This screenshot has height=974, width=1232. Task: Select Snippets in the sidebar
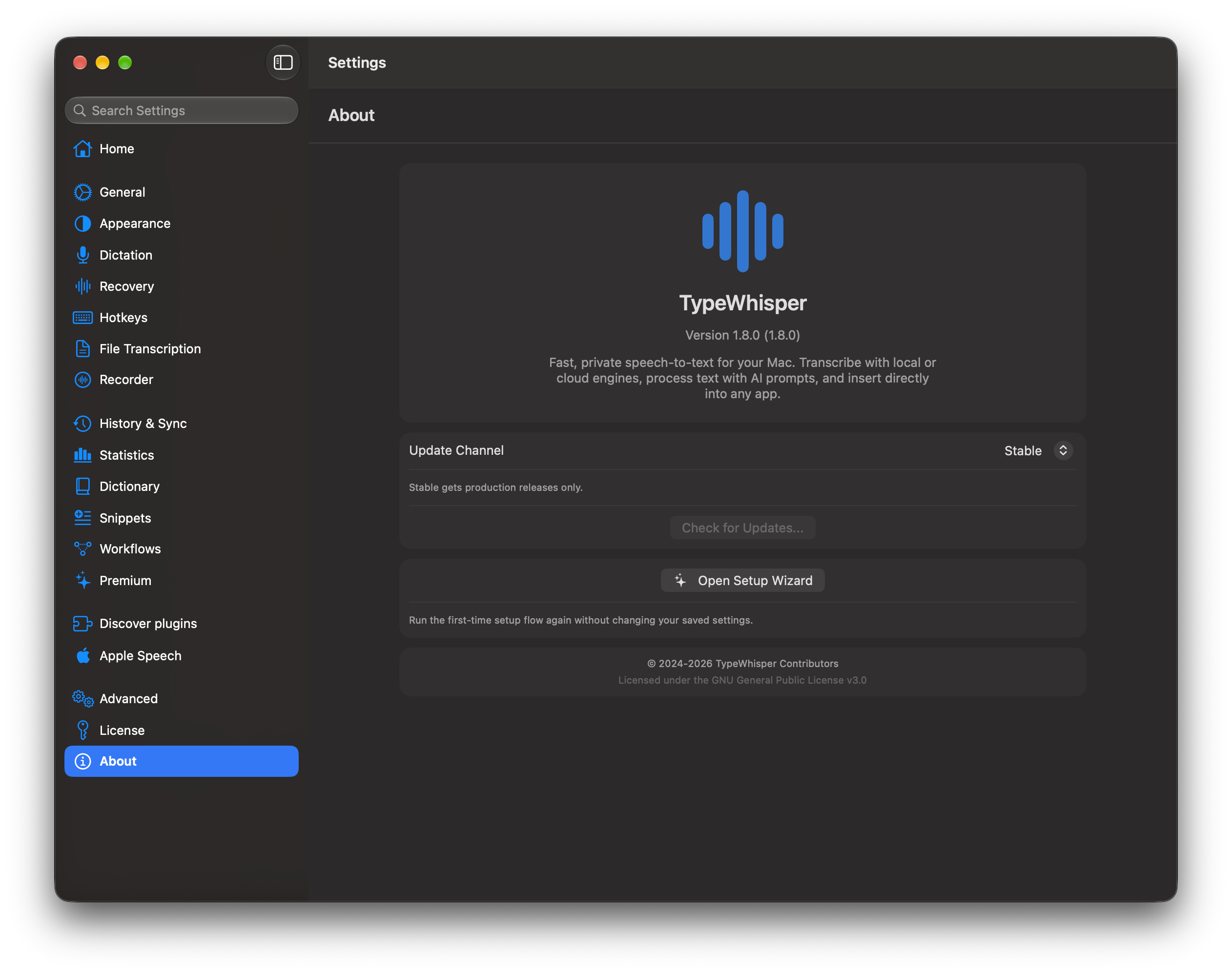pyautogui.click(x=182, y=518)
